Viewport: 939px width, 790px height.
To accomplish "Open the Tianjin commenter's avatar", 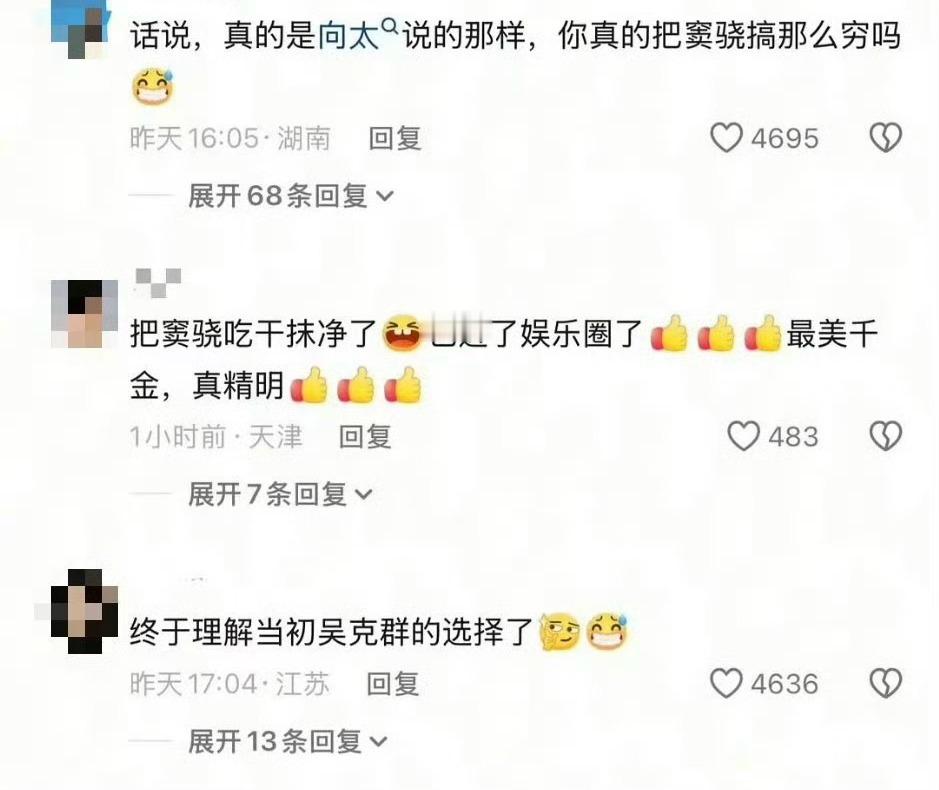I will click(84, 314).
